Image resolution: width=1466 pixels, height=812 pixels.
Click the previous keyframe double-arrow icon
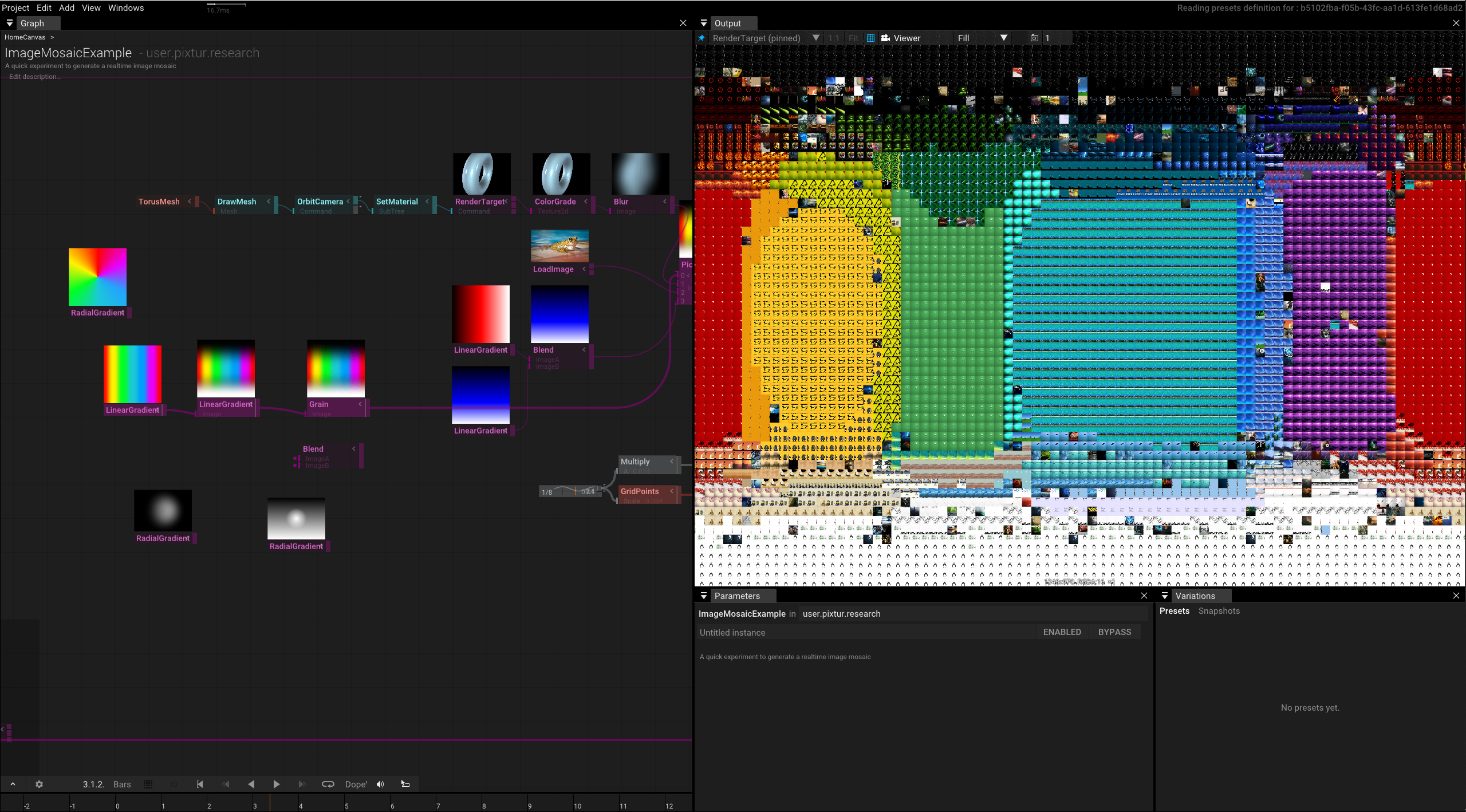[226, 784]
